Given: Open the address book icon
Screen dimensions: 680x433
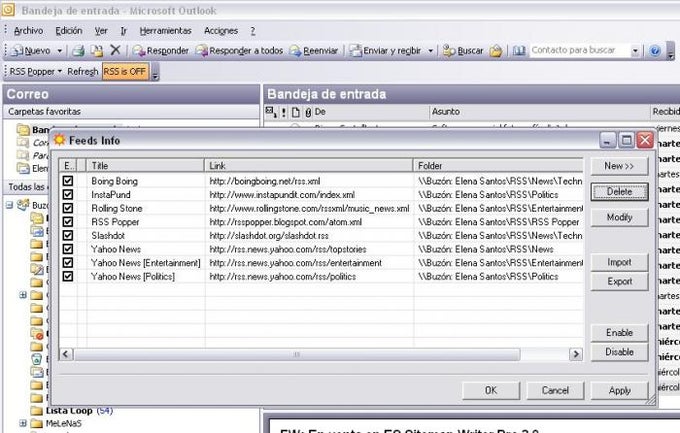Looking at the screenshot, I should [x=519, y=51].
